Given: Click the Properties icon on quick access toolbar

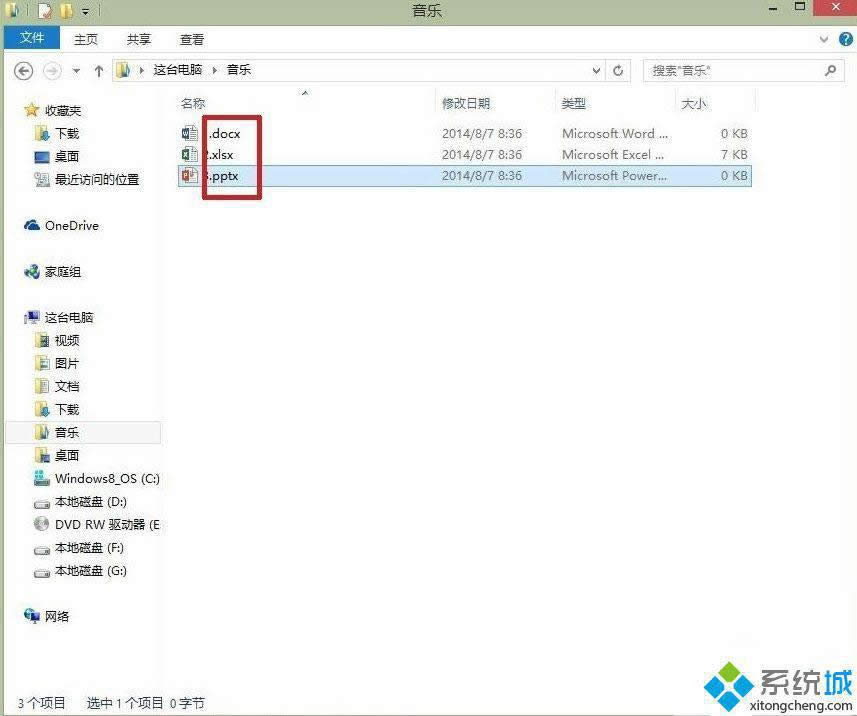Looking at the screenshot, I should point(45,9).
